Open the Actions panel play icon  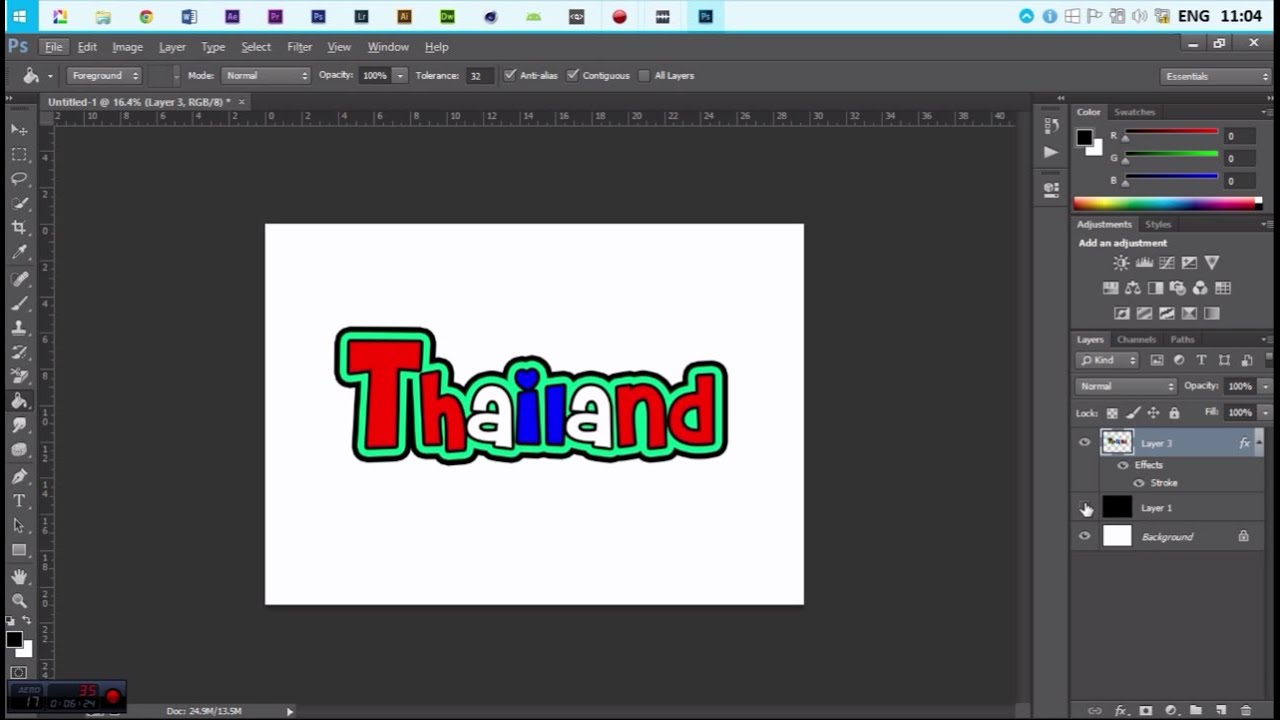(1050, 152)
